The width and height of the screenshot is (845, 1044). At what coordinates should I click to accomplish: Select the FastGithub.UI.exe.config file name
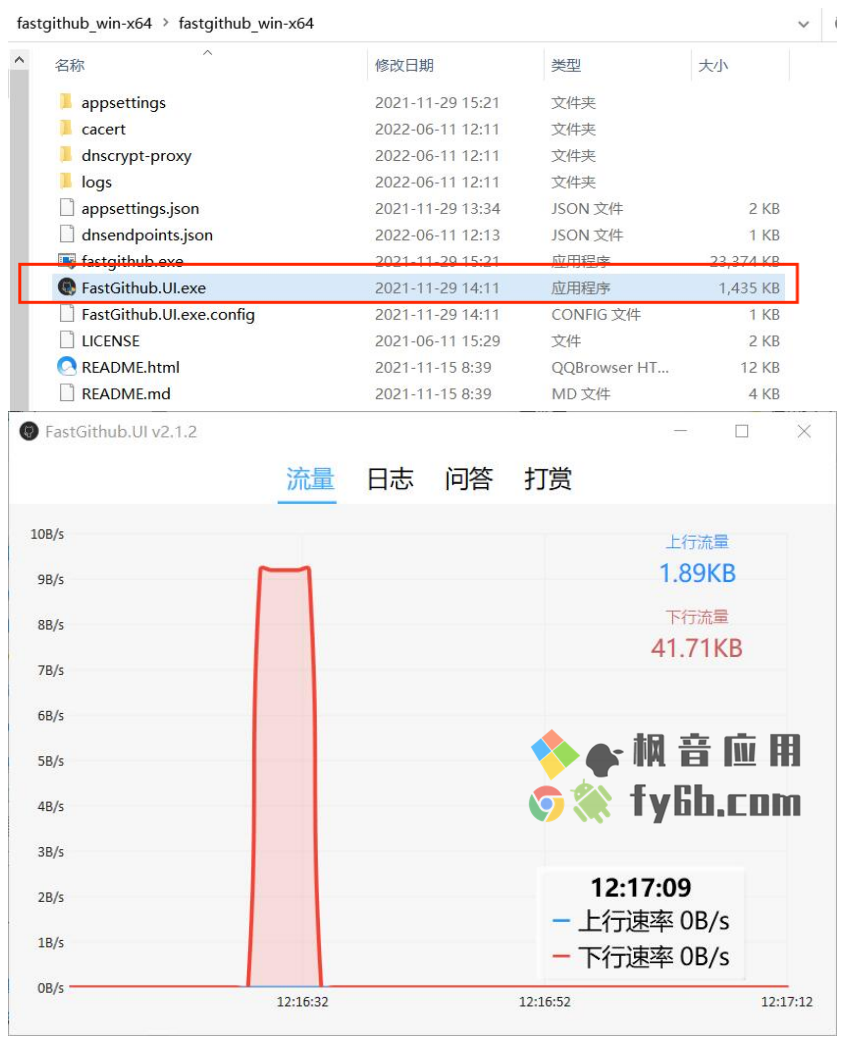(x=168, y=314)
